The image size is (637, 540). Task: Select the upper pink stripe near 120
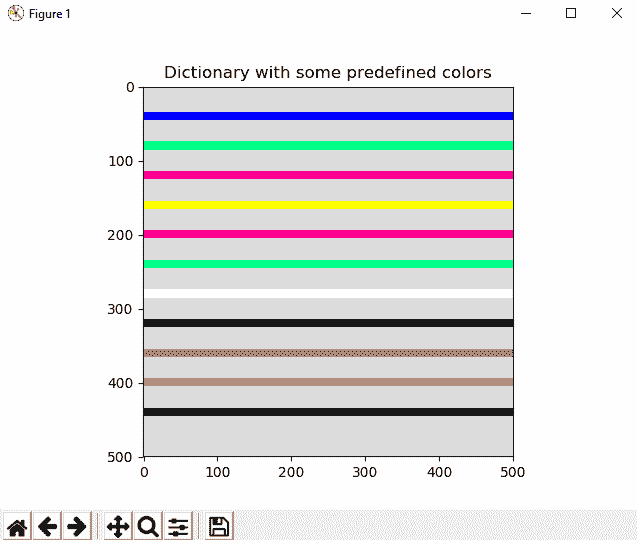pyautogui.click(x=328, y=175)
